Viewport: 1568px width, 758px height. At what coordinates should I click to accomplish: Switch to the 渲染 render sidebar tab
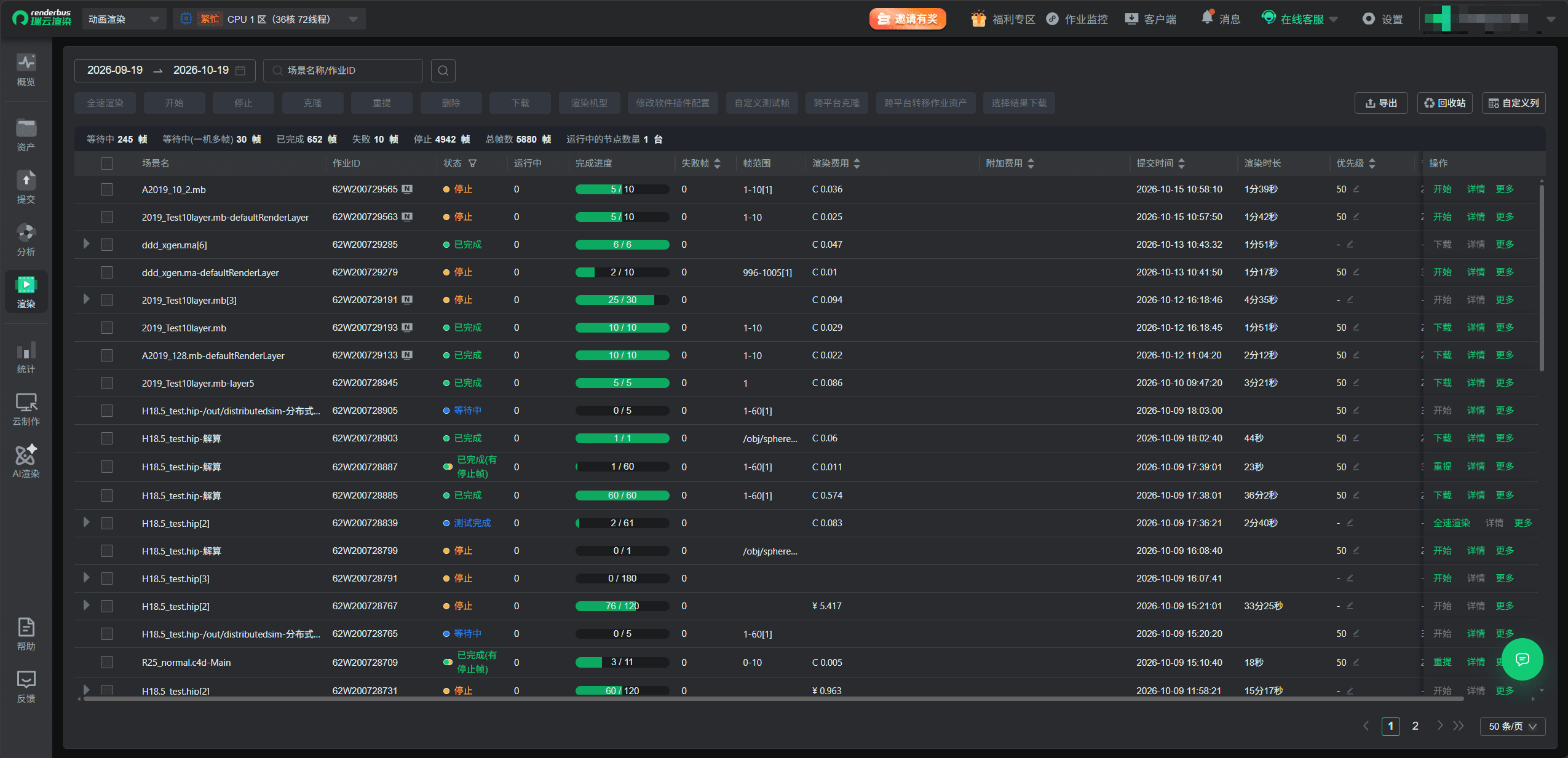coord(26,291)
